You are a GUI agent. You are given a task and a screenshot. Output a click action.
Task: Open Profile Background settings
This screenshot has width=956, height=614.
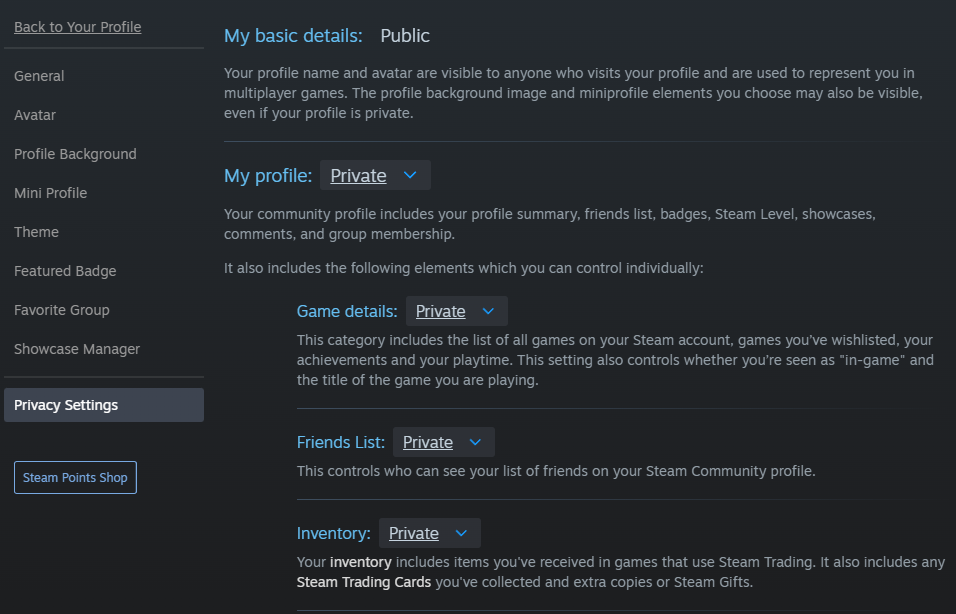pos(75,154)
